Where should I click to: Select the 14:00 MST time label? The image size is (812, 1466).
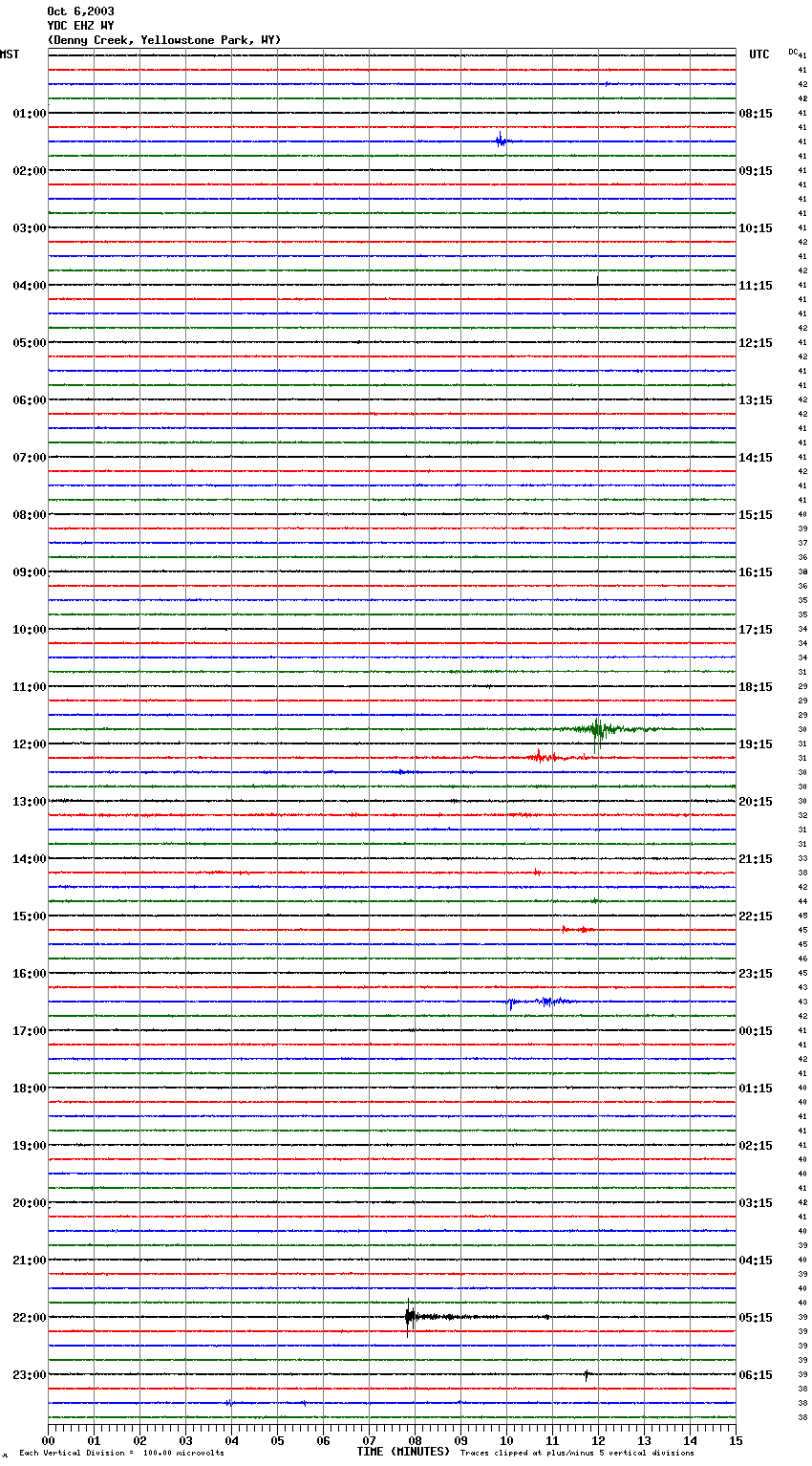click(x=29, y=859)
